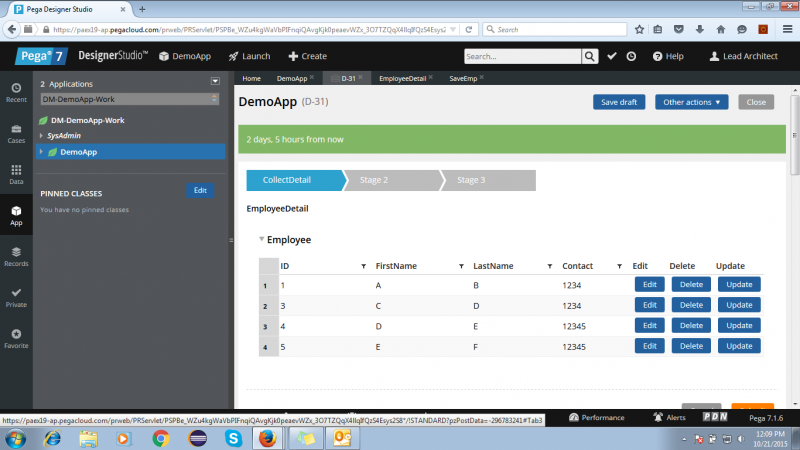Image resolution: width=800 pixels, height=450 pixels.
Task: Click the Firefox Search box
Action: coord(555,30)
